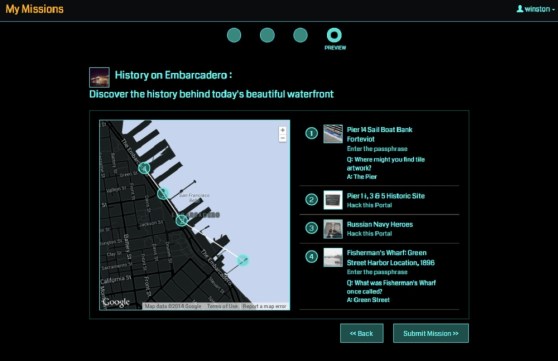This screenshot has height=361, width=558.
Task: Select the Preview step circle
Action: [334, 35]
